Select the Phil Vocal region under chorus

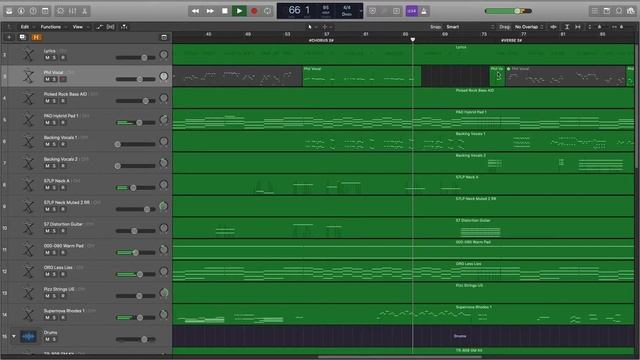coord(362,76)
